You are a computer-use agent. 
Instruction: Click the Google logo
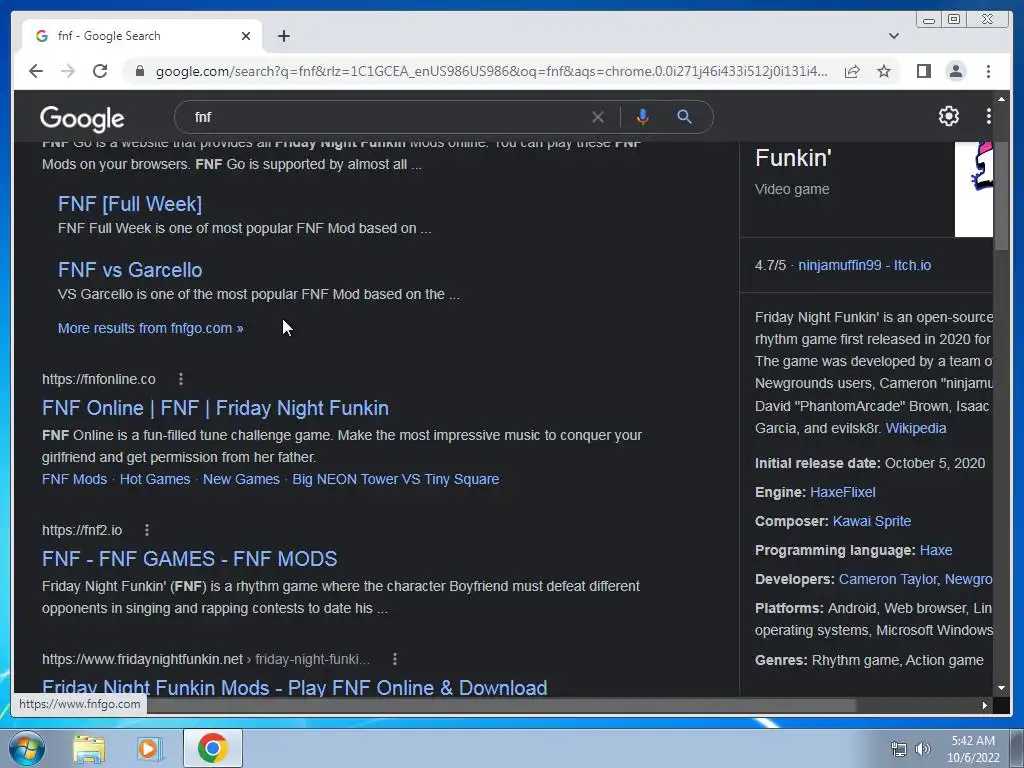pyautogui.click(x=82, y=118)
